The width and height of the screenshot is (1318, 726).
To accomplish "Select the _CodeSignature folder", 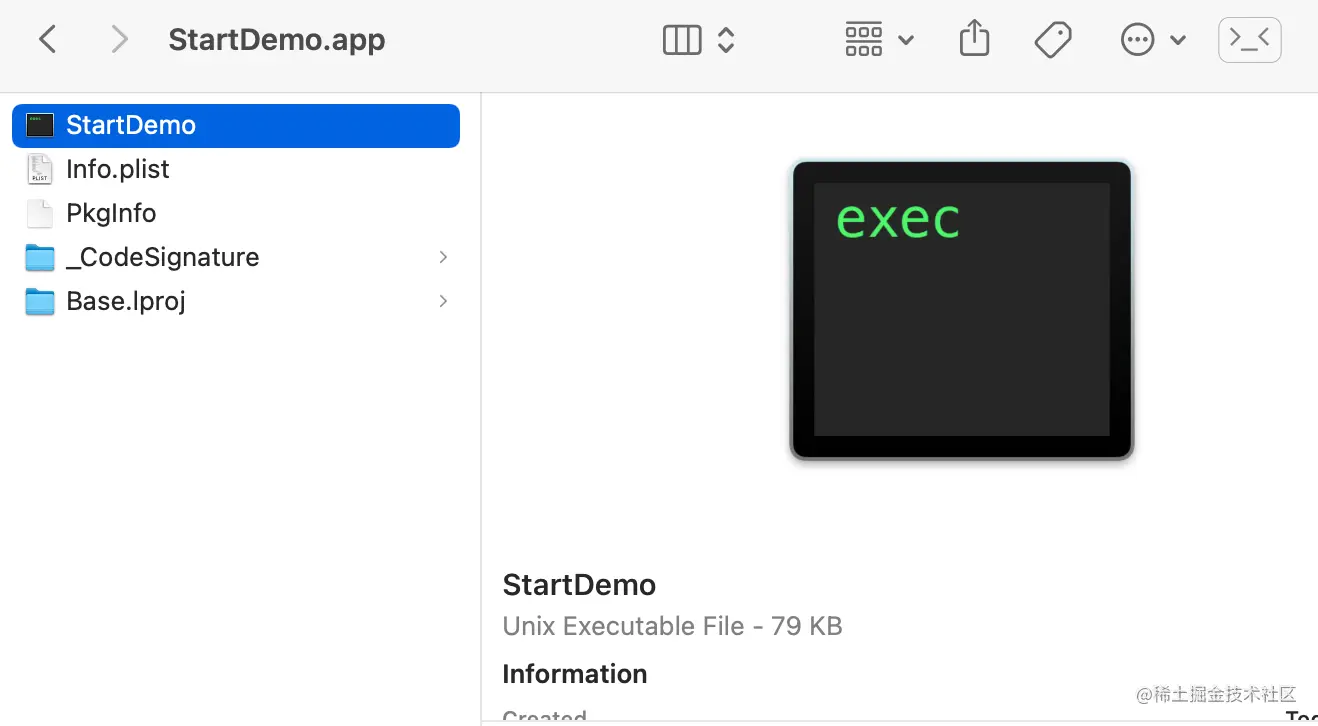I will click(162, 257).
